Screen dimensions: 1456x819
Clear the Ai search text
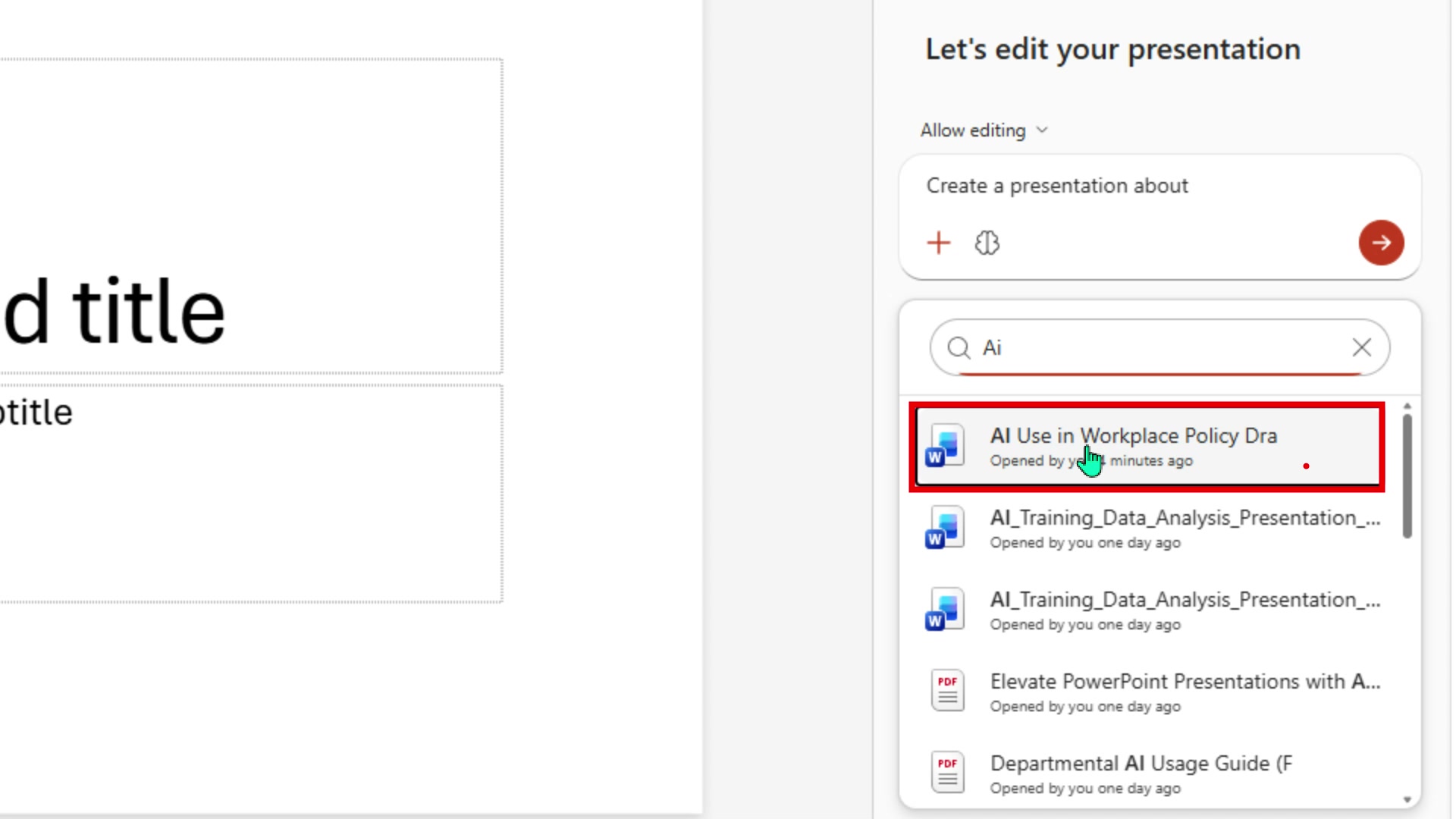pos(1361,347)
